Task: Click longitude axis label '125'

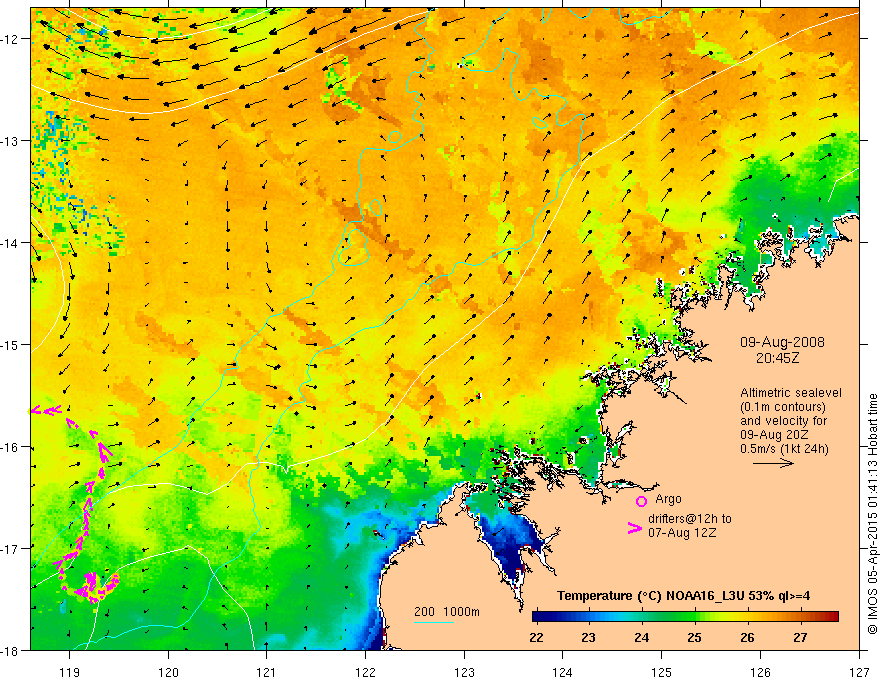Action: click(x=661, y=672)
